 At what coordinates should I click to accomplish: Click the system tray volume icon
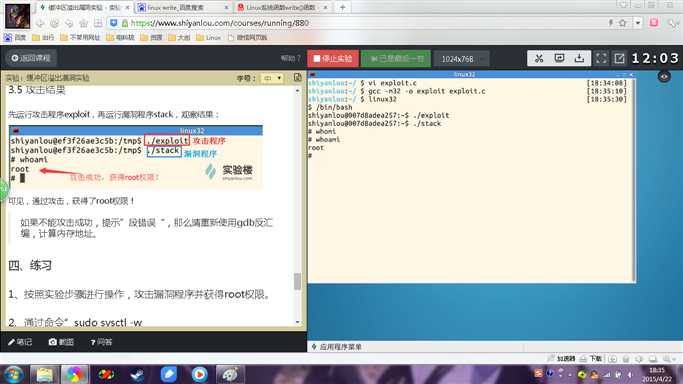click(630, 374)
